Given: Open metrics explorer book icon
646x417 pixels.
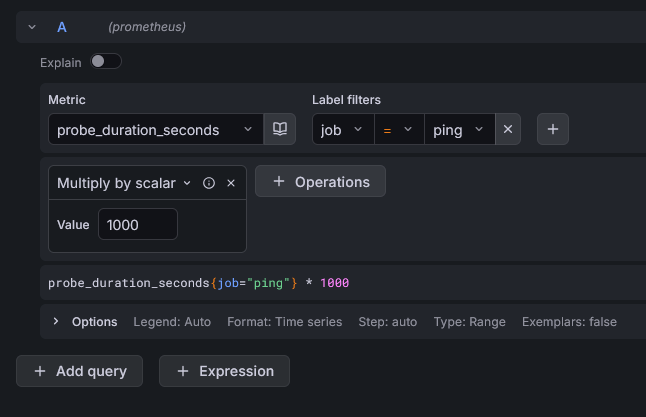Looking at the screenshot, I should [280, 130].
